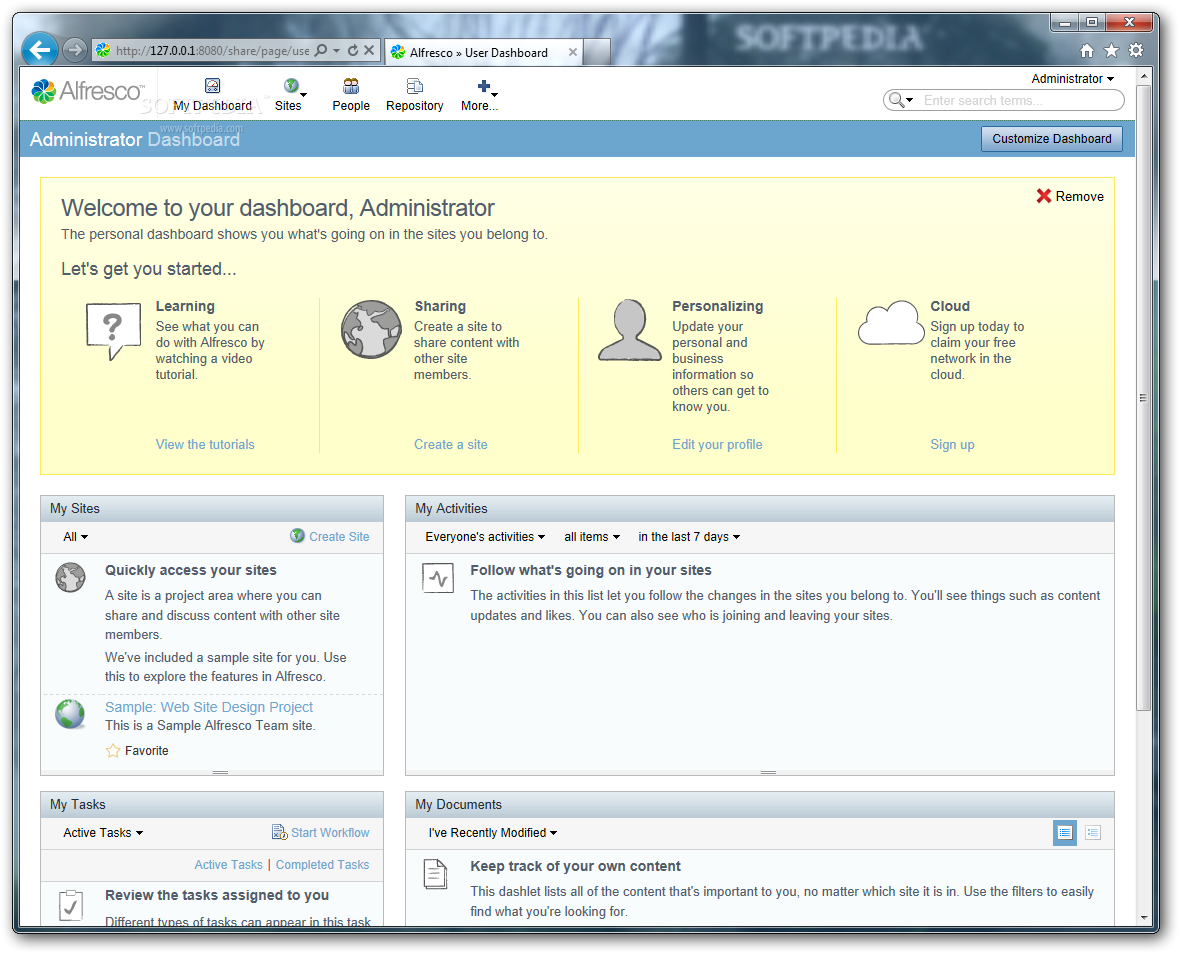1180x954 pixels.
Task: Click Customize Dashboard button
Action: [1051, 138]
